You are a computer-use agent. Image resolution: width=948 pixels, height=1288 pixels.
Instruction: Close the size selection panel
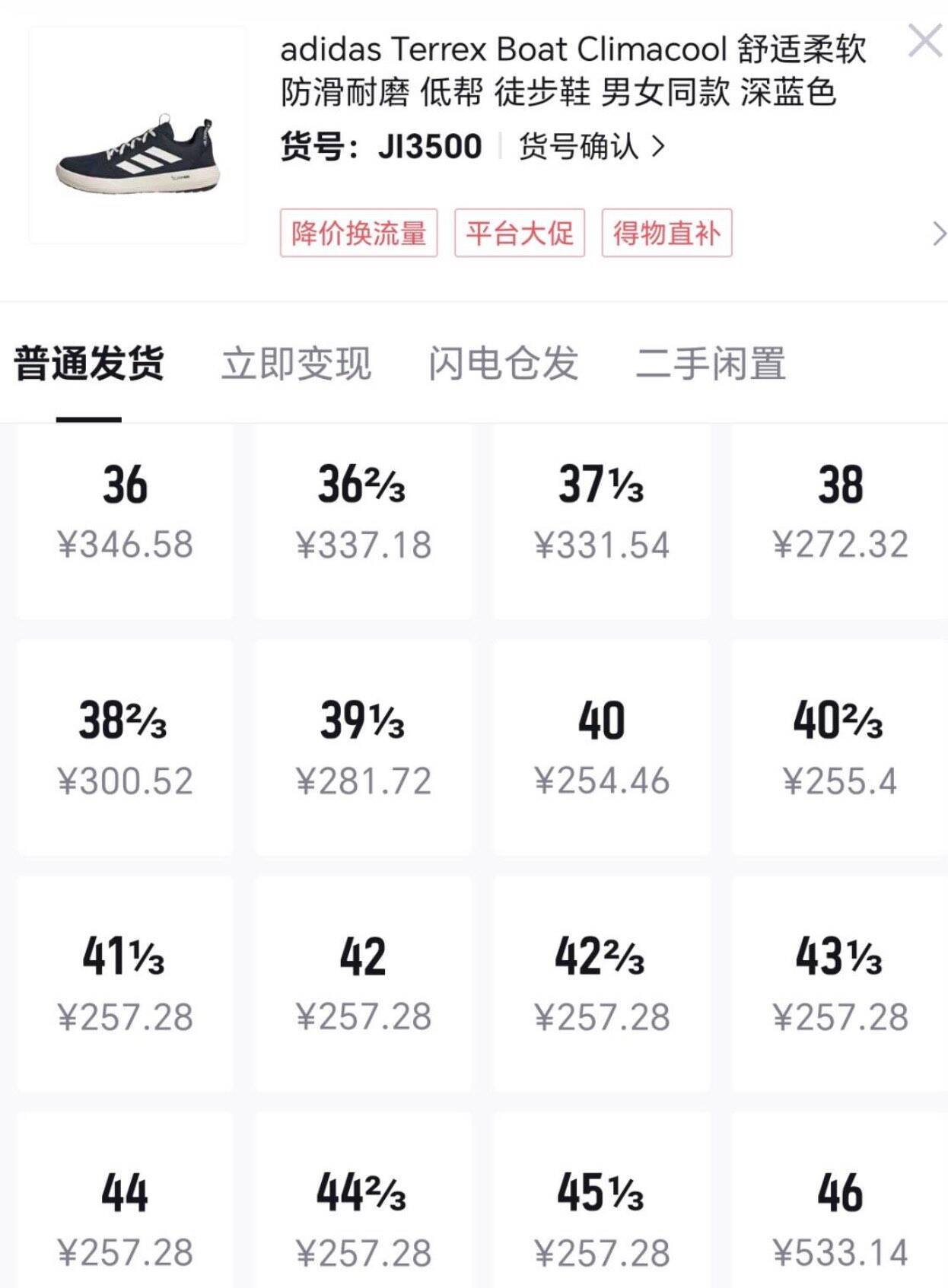pos(925,40)
